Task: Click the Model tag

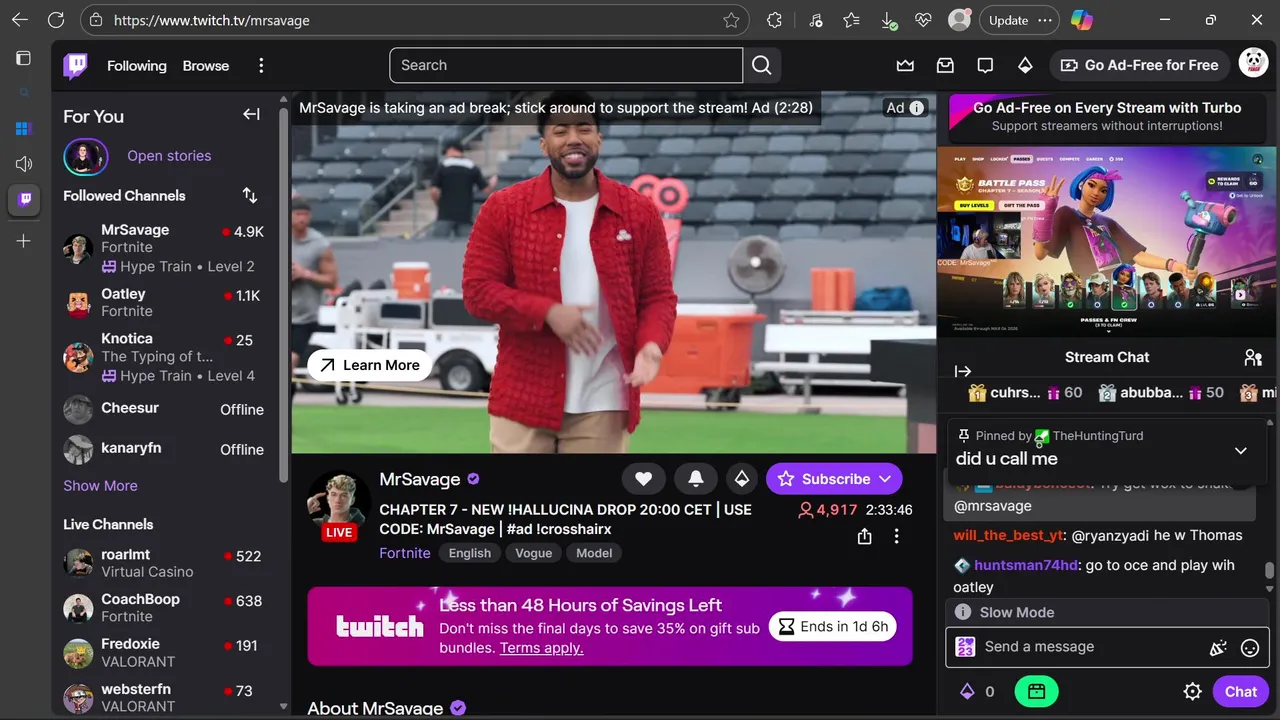Action: coord(594,553)
